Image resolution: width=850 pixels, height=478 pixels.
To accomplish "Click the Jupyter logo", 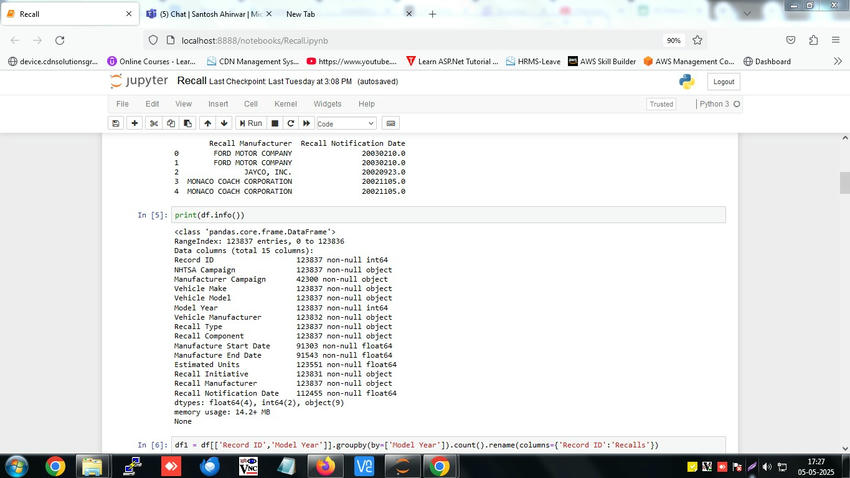I will (x=139, y=81).
